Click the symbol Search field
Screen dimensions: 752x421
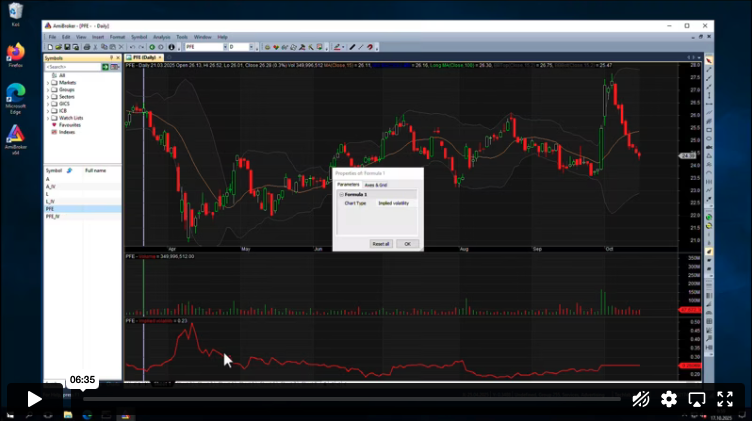click(x=72, y=67)
